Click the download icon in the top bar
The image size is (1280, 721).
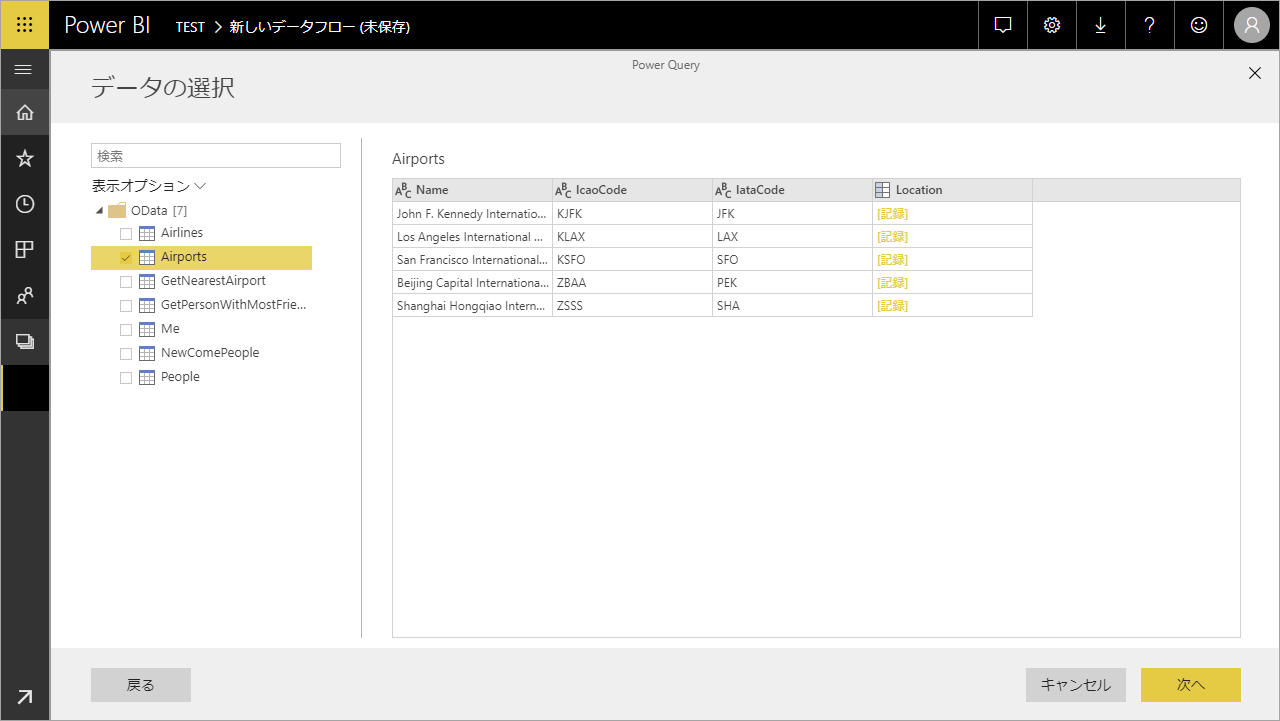tap(1100, 25)
